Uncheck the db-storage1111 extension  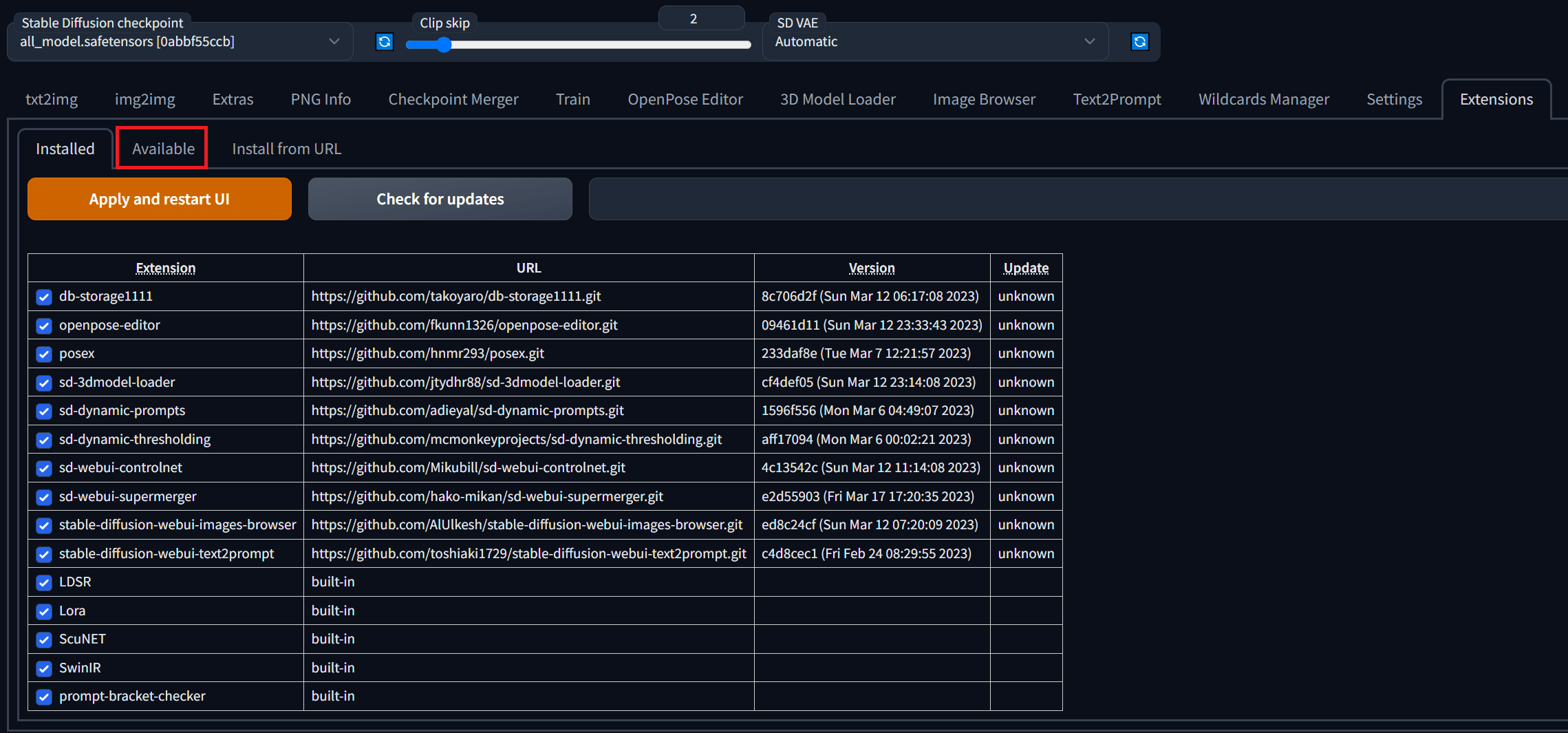click(43, 297)
